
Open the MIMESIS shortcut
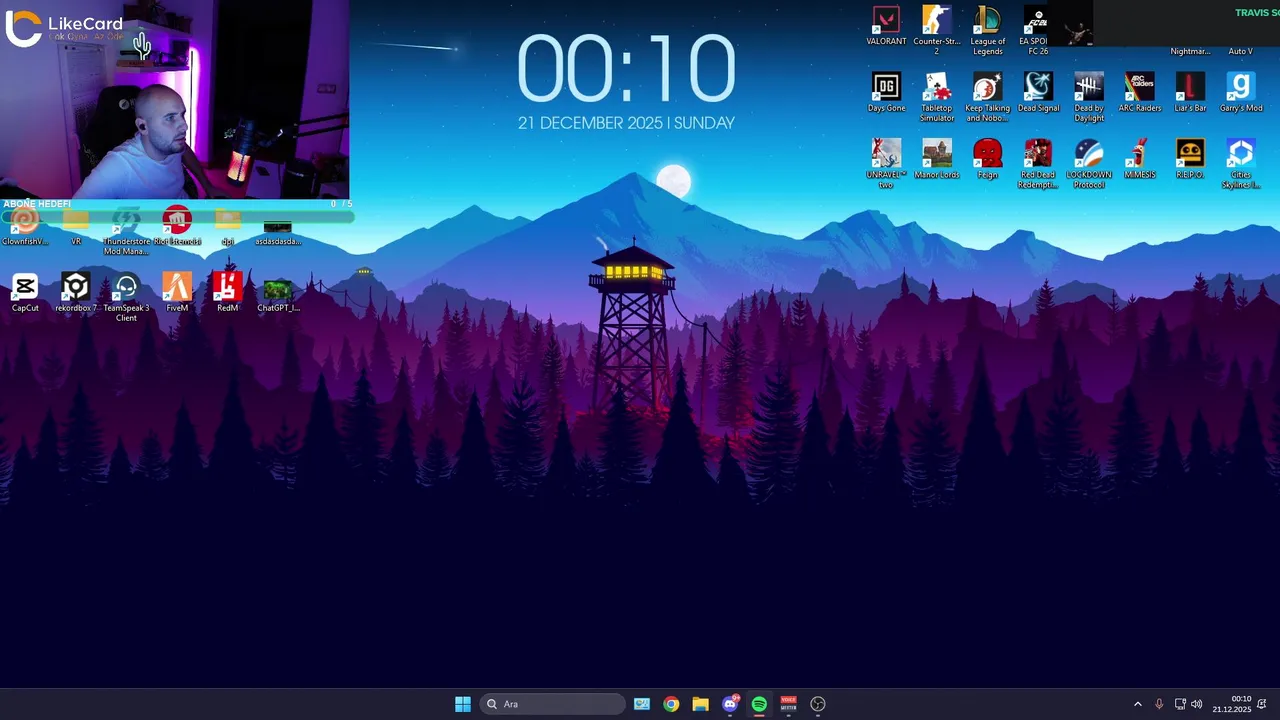point(1139,159)
